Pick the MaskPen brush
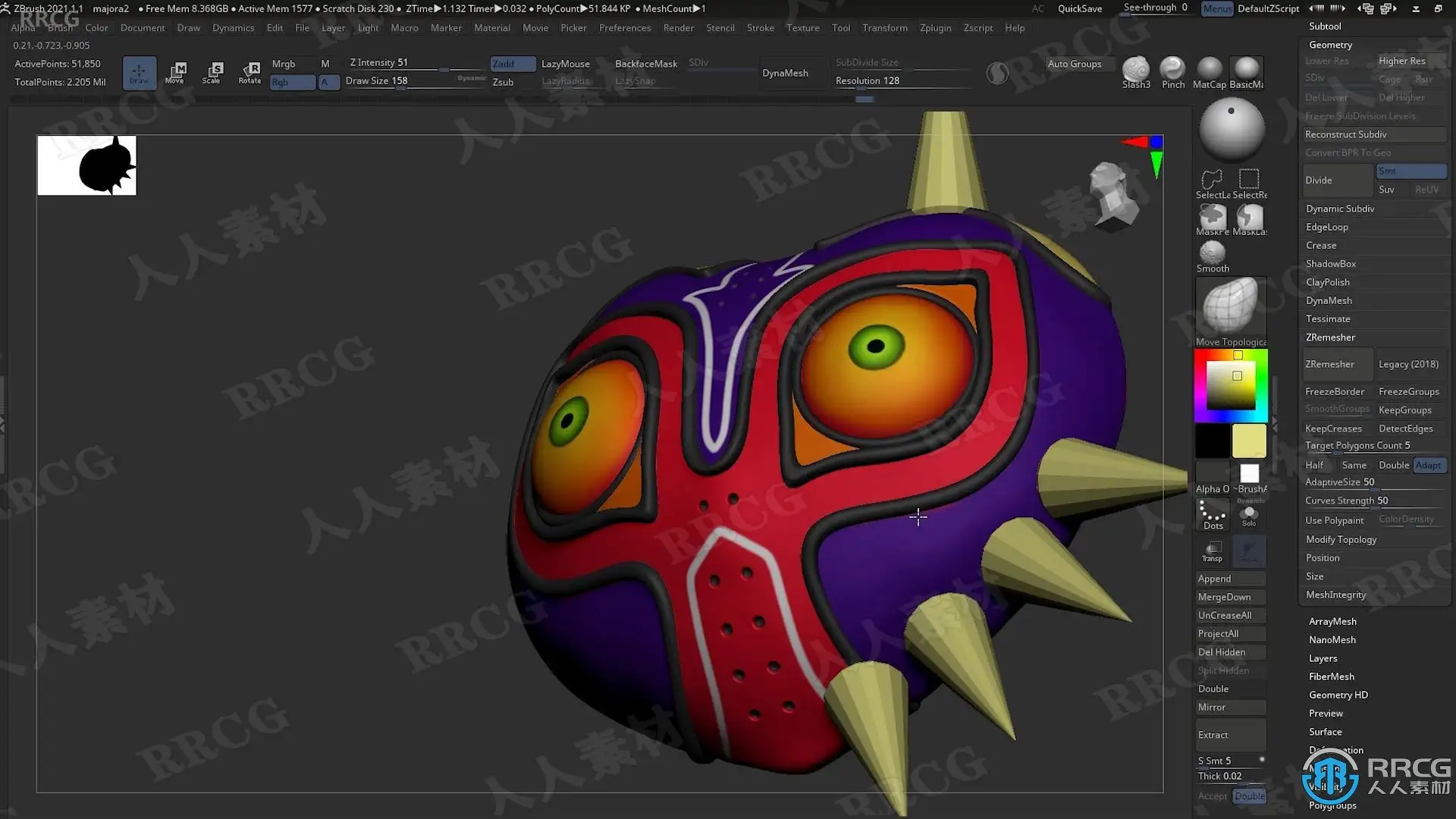 1213,220
